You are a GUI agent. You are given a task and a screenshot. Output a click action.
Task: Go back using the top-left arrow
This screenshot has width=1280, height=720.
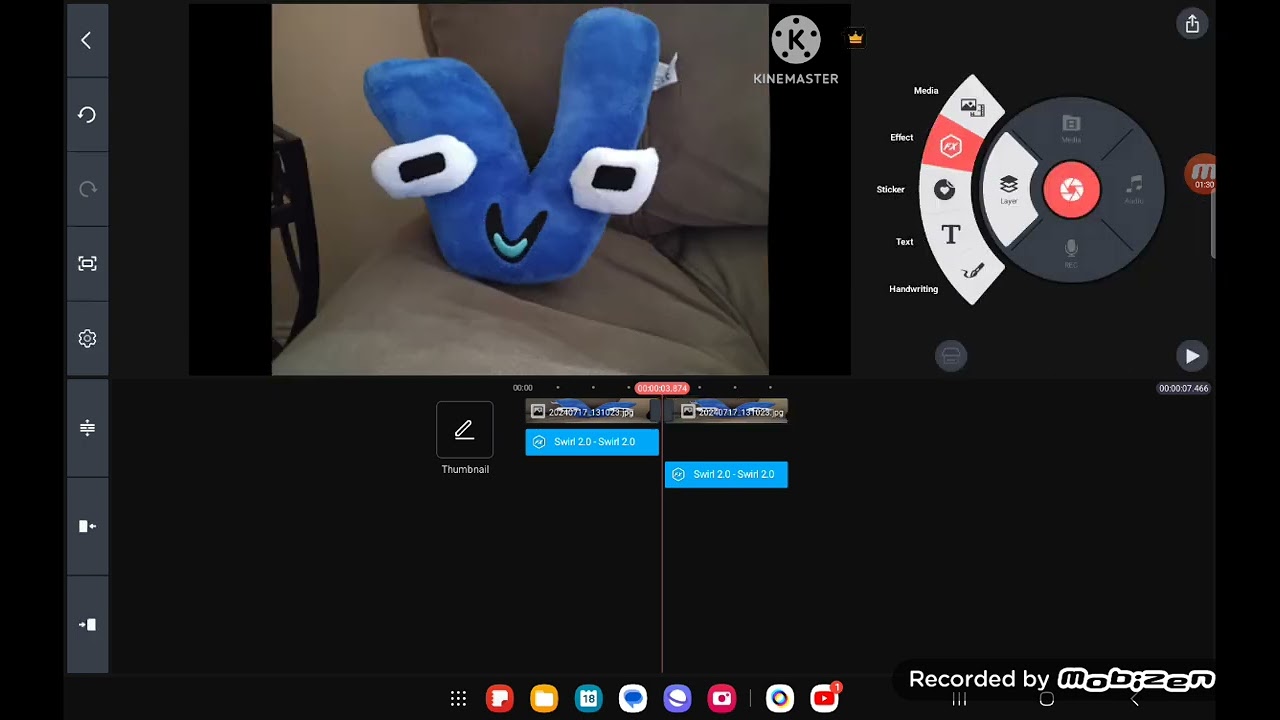(x=86, y=40)
